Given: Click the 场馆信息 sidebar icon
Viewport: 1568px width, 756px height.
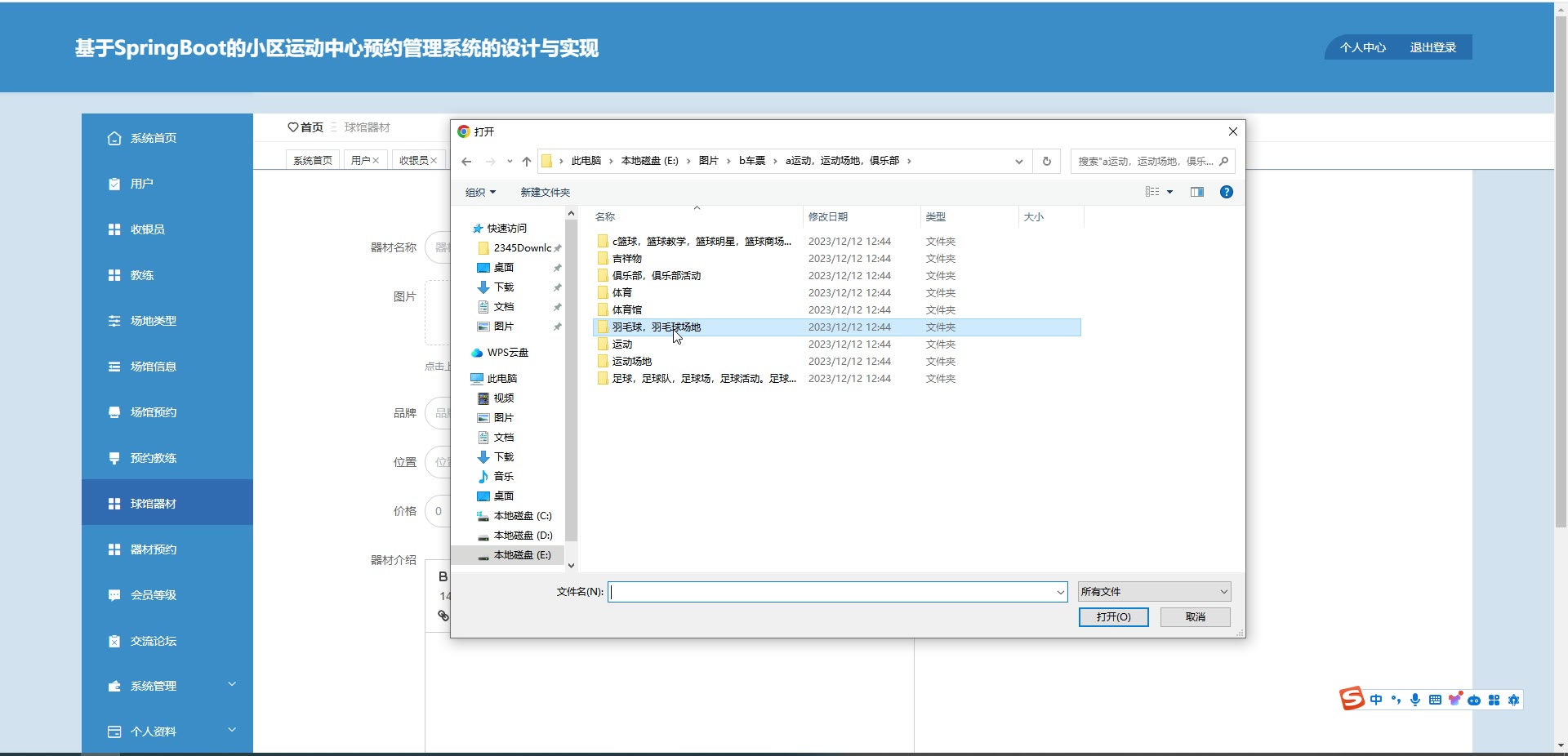Looking at the screenshot, I should click(114, 367).
